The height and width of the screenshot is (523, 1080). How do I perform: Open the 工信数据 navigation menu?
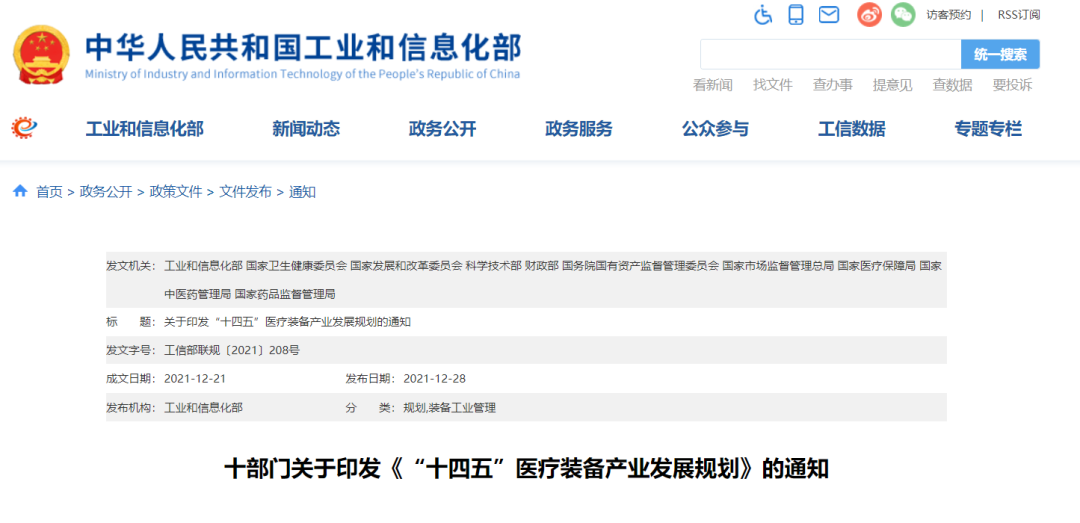point(851,129)
